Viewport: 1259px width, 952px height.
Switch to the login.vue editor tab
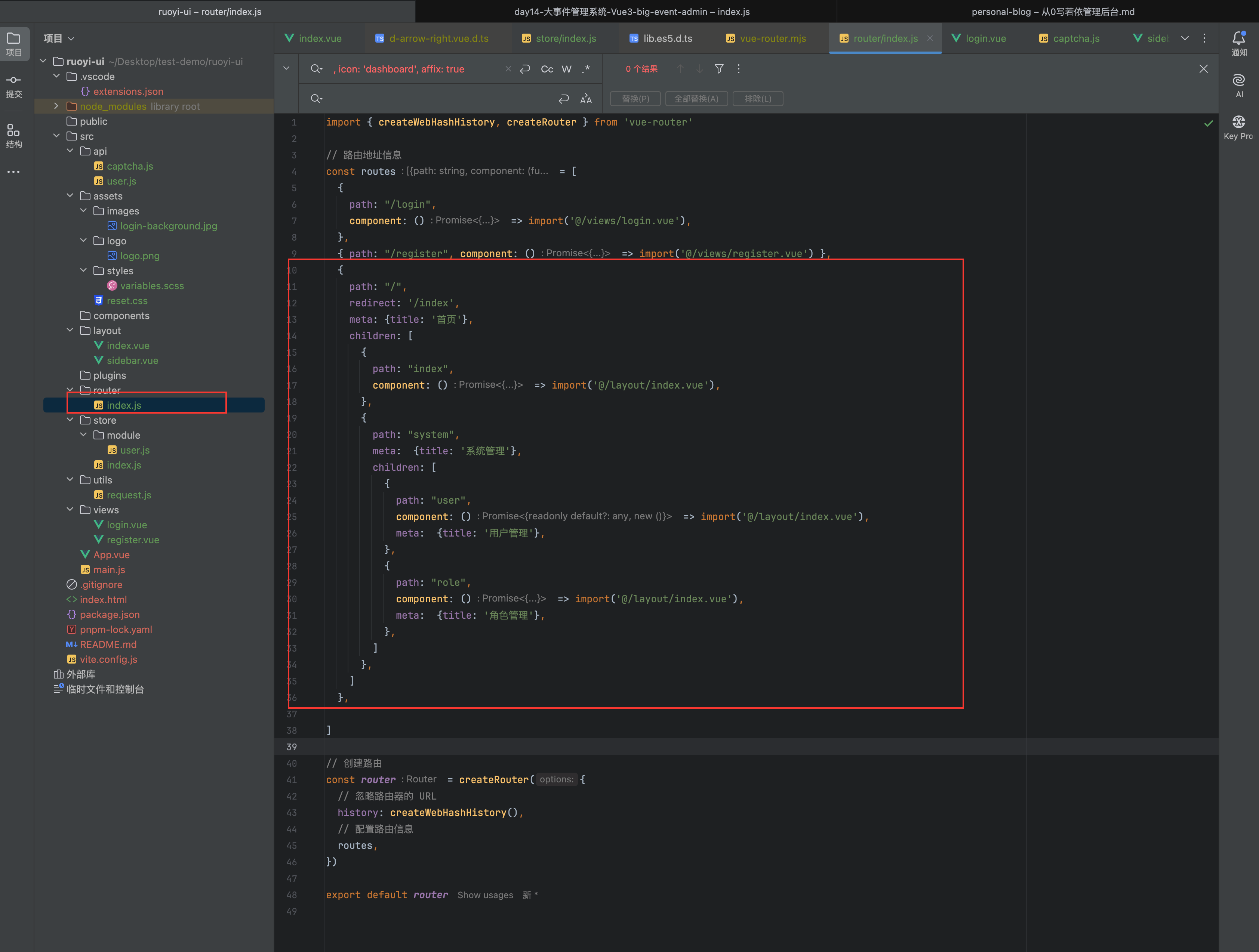coord(979,38)
